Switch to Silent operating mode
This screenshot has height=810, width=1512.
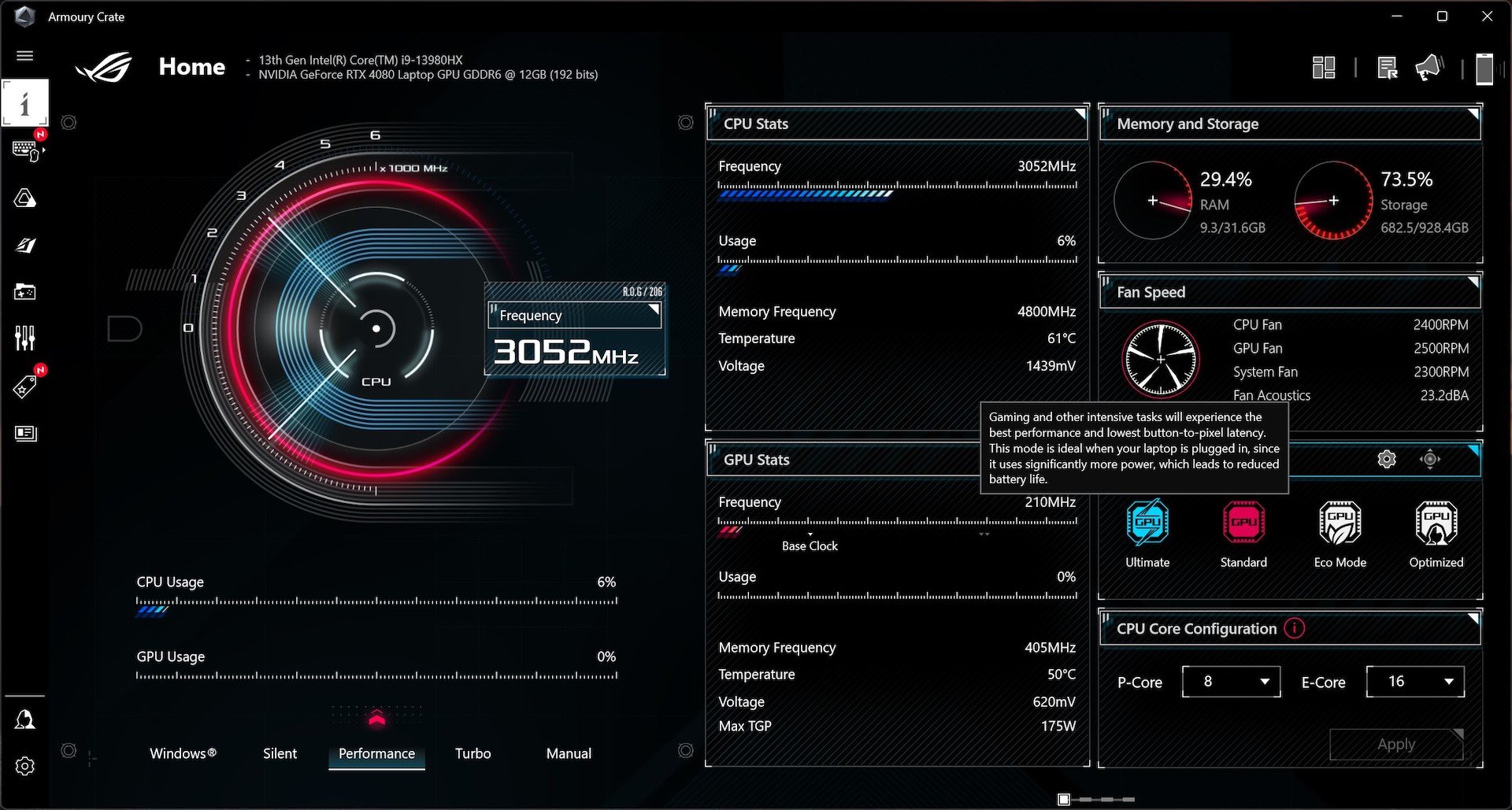pos(280,753)
